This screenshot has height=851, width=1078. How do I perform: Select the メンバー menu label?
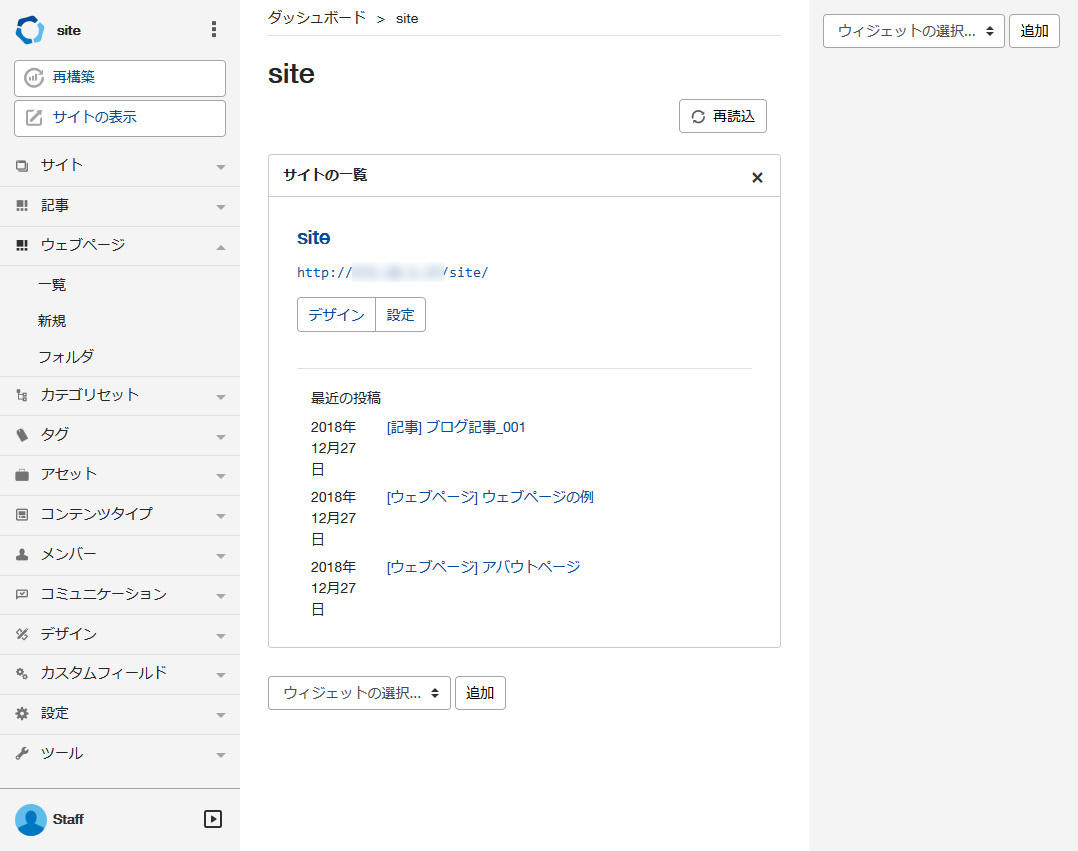[69, 554]
